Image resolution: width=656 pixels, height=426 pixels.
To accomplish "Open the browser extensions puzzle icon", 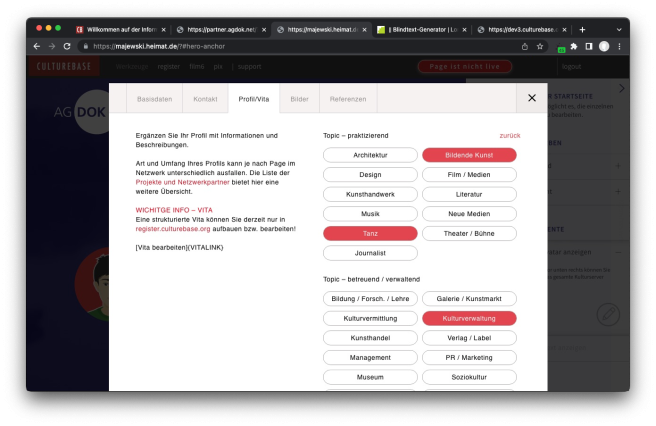I will click(x=574, y=46).
